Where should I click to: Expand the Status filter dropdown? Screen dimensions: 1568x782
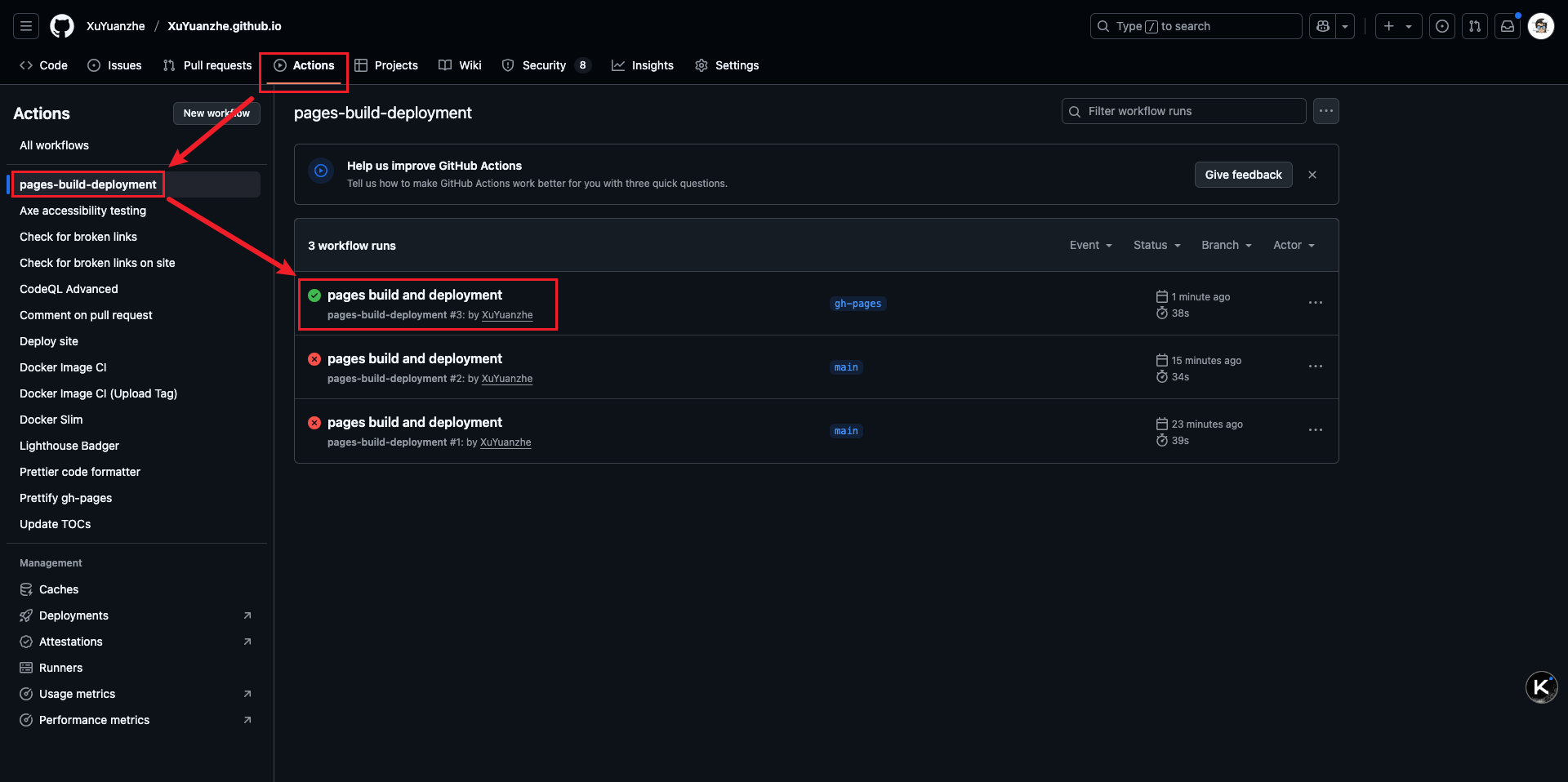1157,245
